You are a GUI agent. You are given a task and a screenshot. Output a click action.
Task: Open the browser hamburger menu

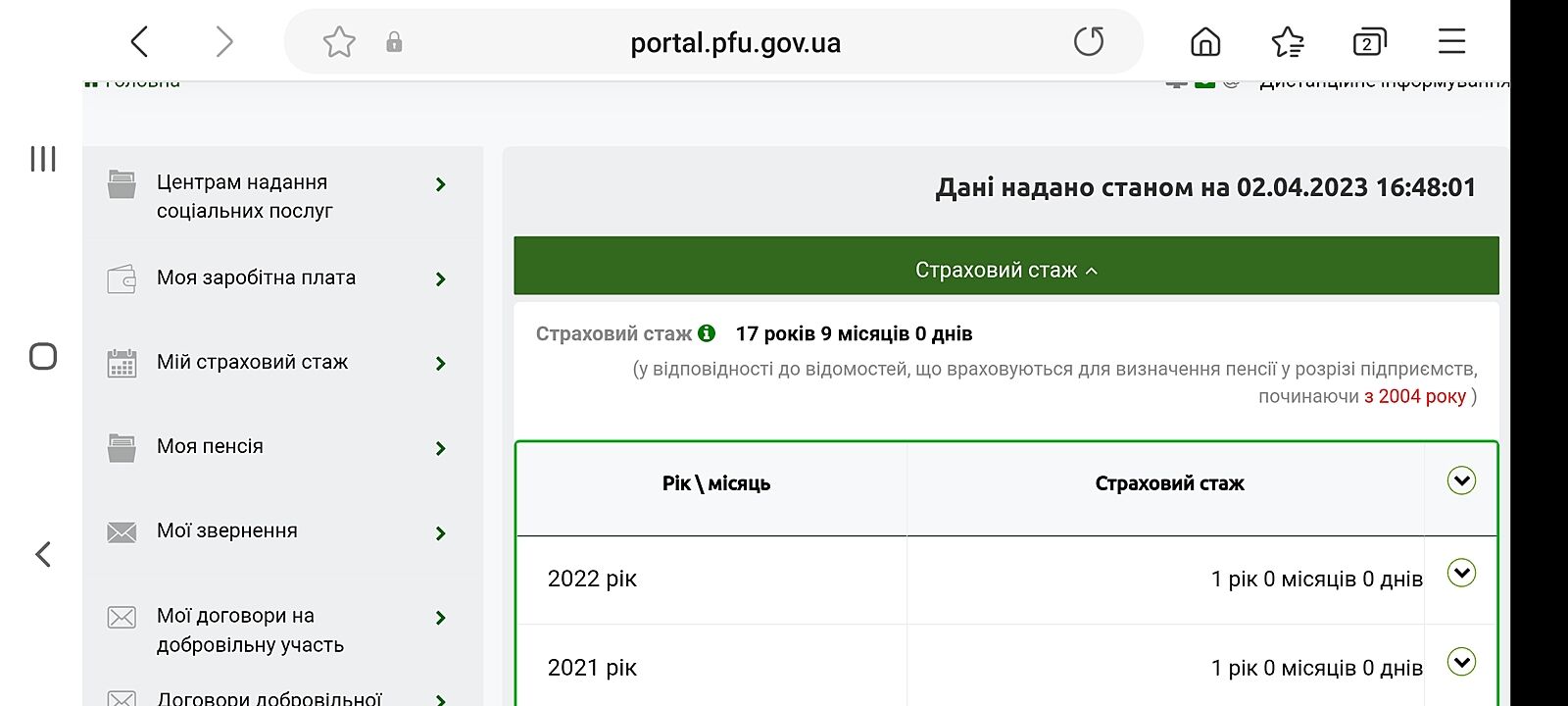tap(1451, 42)
